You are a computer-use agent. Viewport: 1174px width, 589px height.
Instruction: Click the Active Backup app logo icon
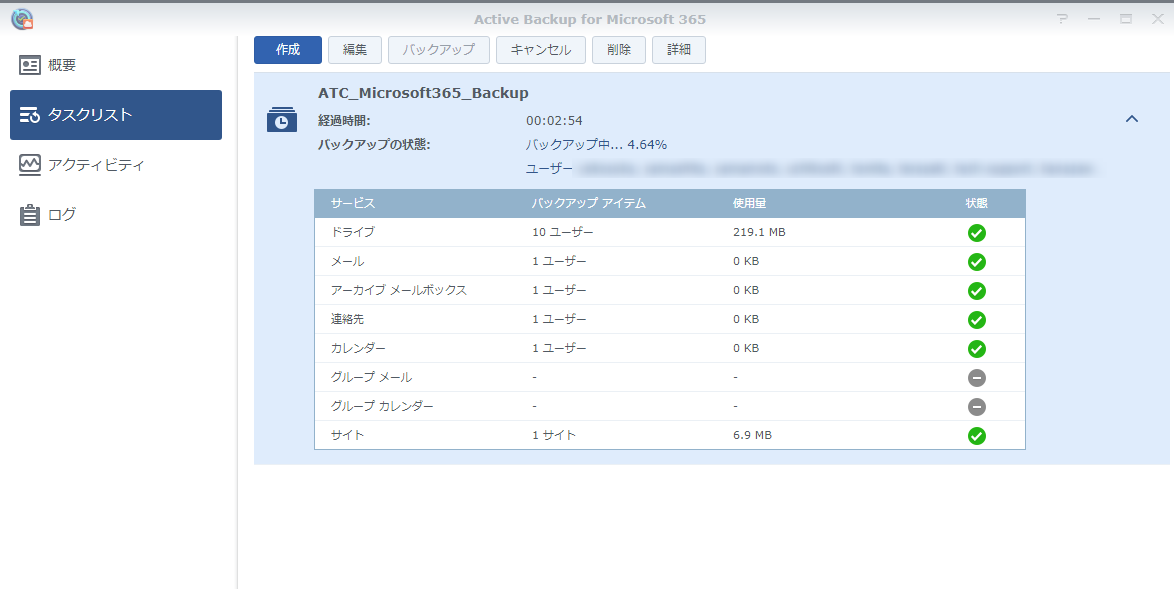pos(21,19)
